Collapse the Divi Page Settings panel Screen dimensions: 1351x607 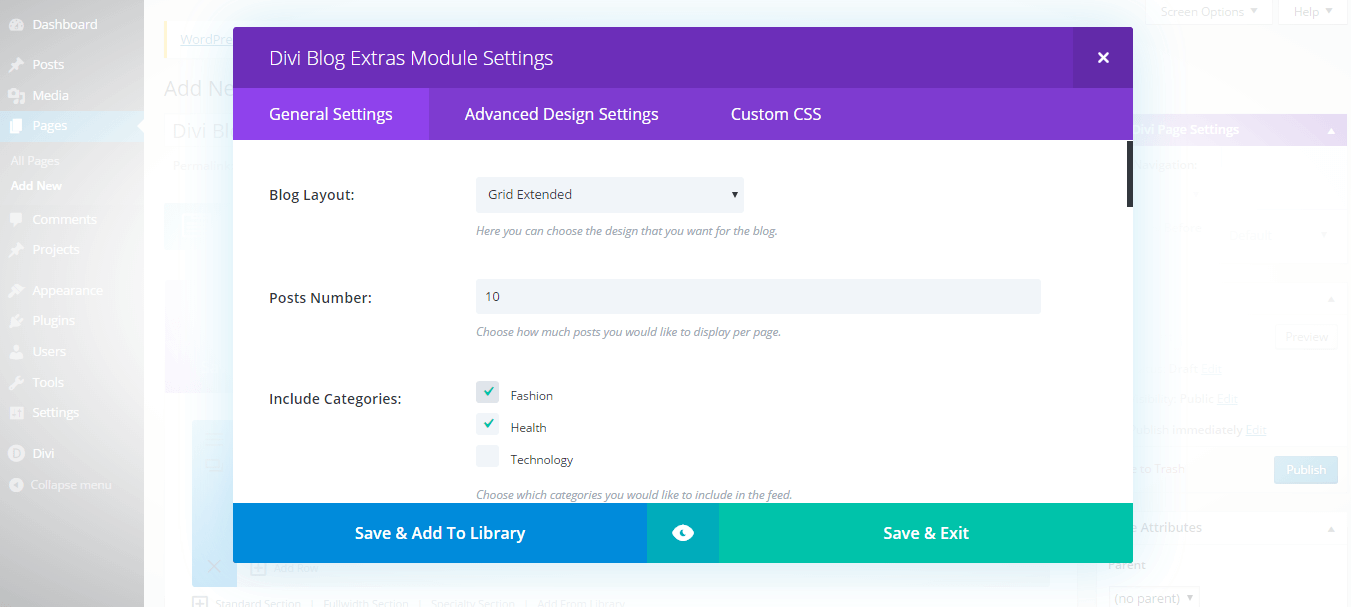pos(1330,130)
